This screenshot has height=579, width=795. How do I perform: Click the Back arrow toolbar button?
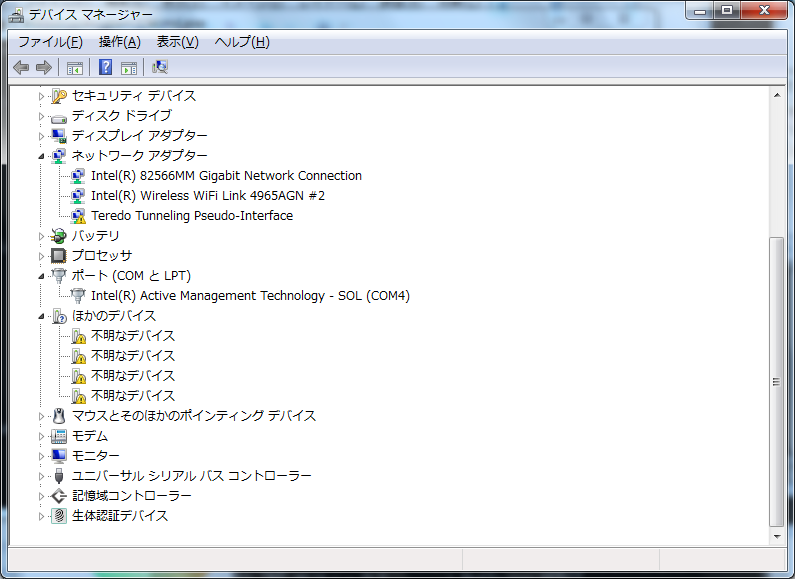pos(21,67)
